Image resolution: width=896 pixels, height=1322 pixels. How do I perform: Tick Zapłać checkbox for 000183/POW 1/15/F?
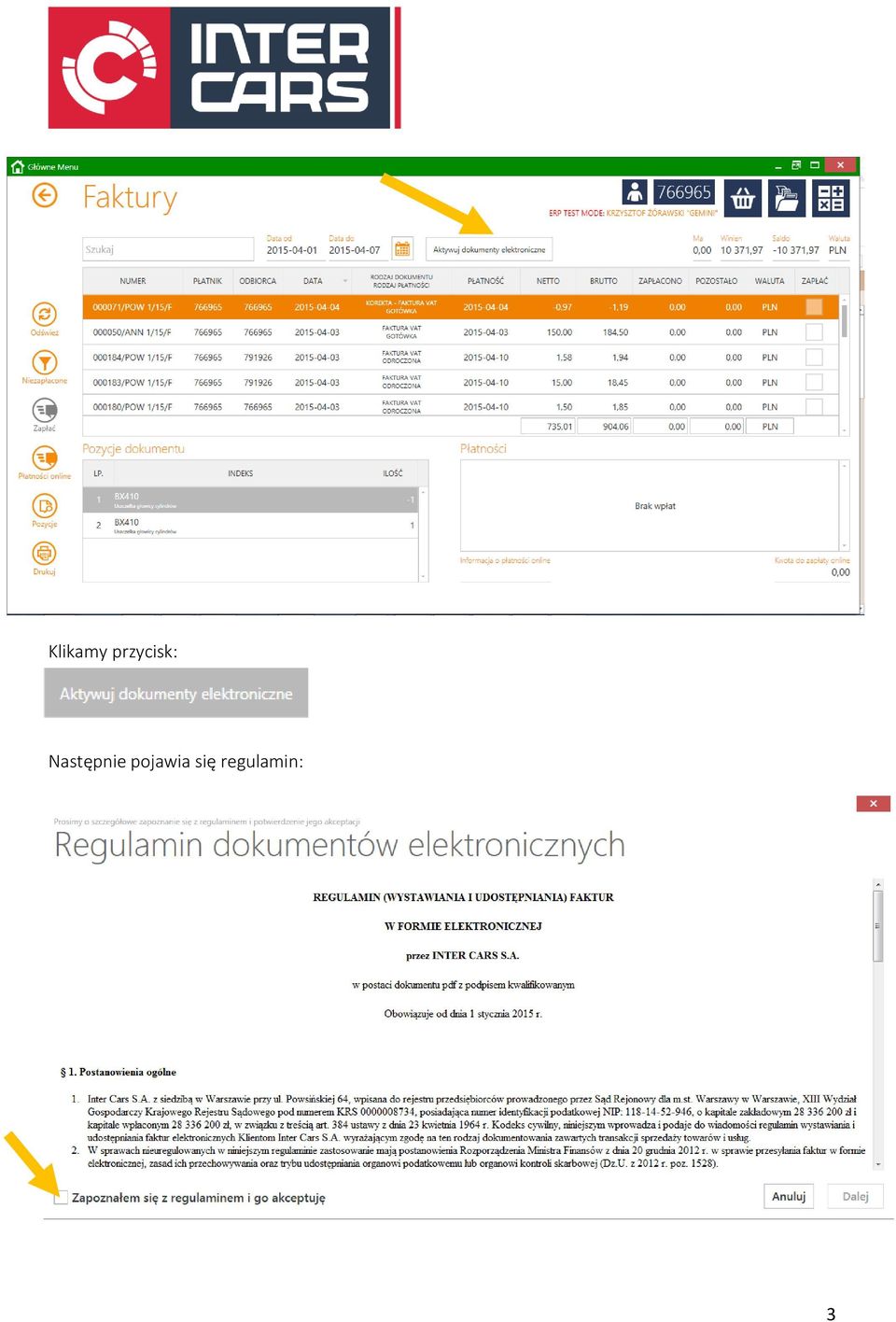pos(814,382)
